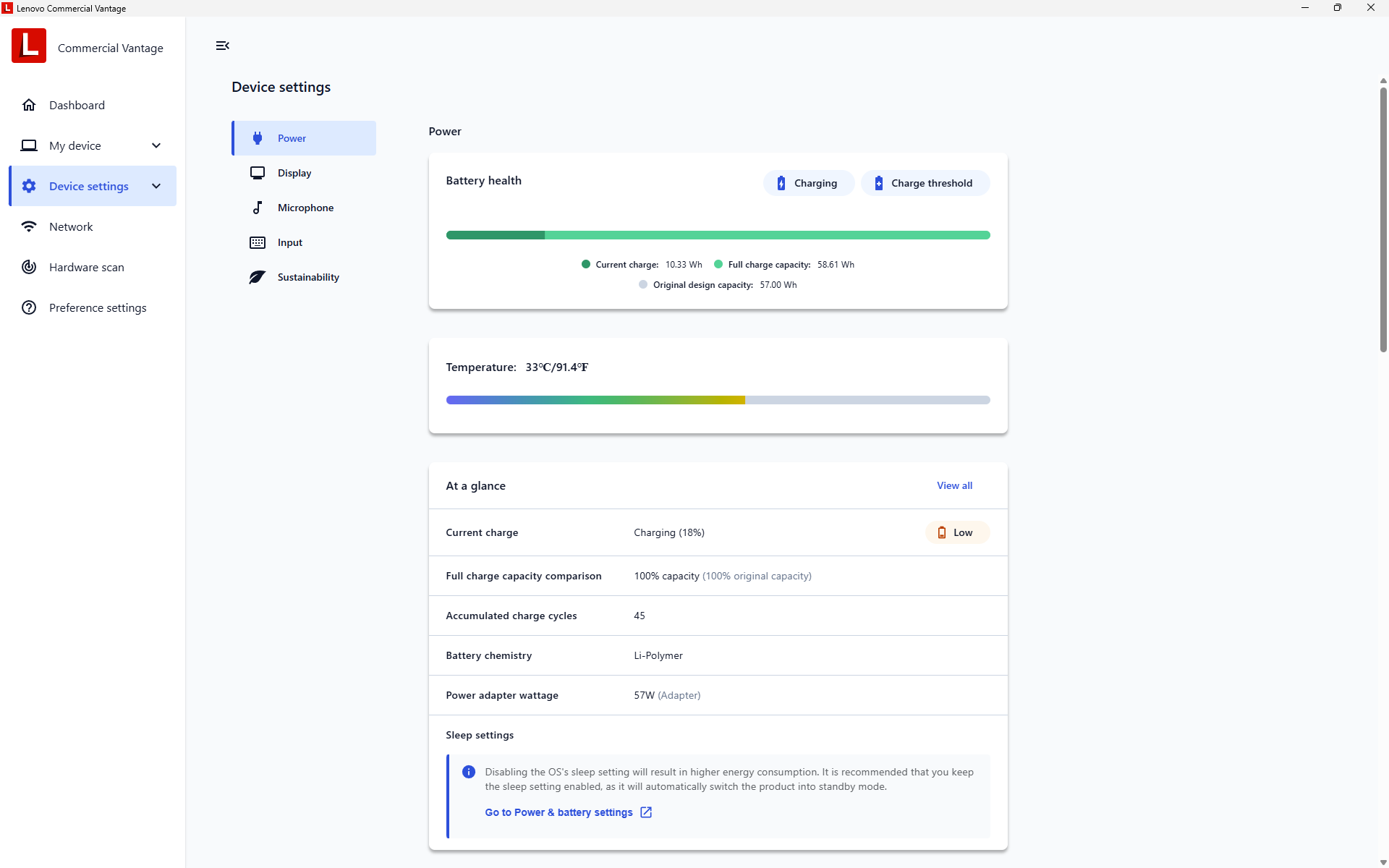Select the Sustainability settings tab
The image size is (1389, 868).
tap(304, 277)
